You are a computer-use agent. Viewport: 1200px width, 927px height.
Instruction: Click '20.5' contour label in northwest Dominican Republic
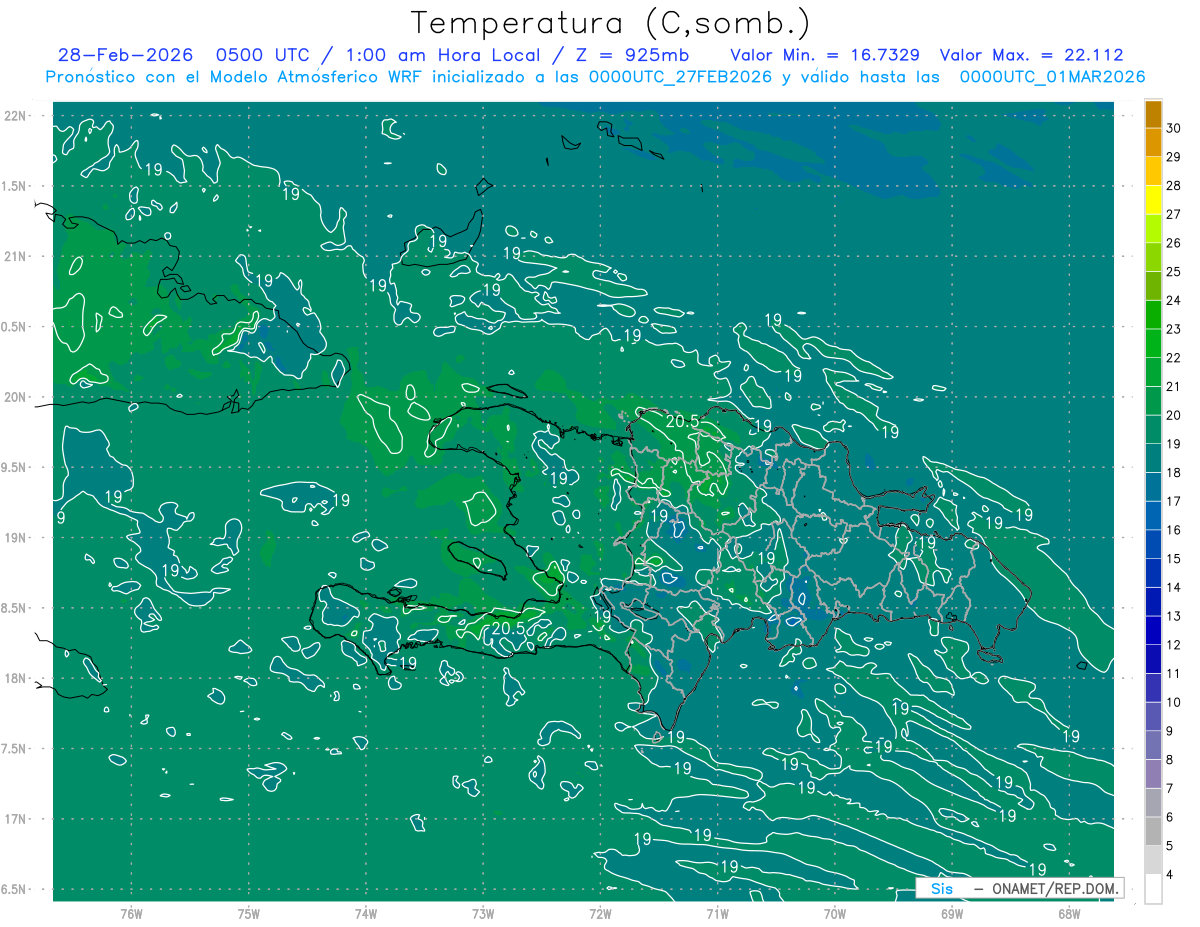(682, 422)
